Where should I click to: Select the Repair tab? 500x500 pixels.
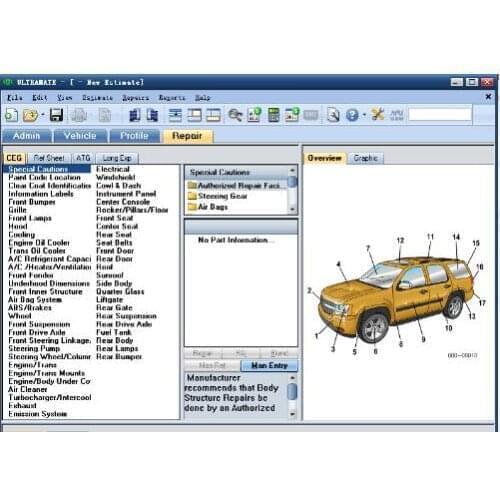coord(187,136)
